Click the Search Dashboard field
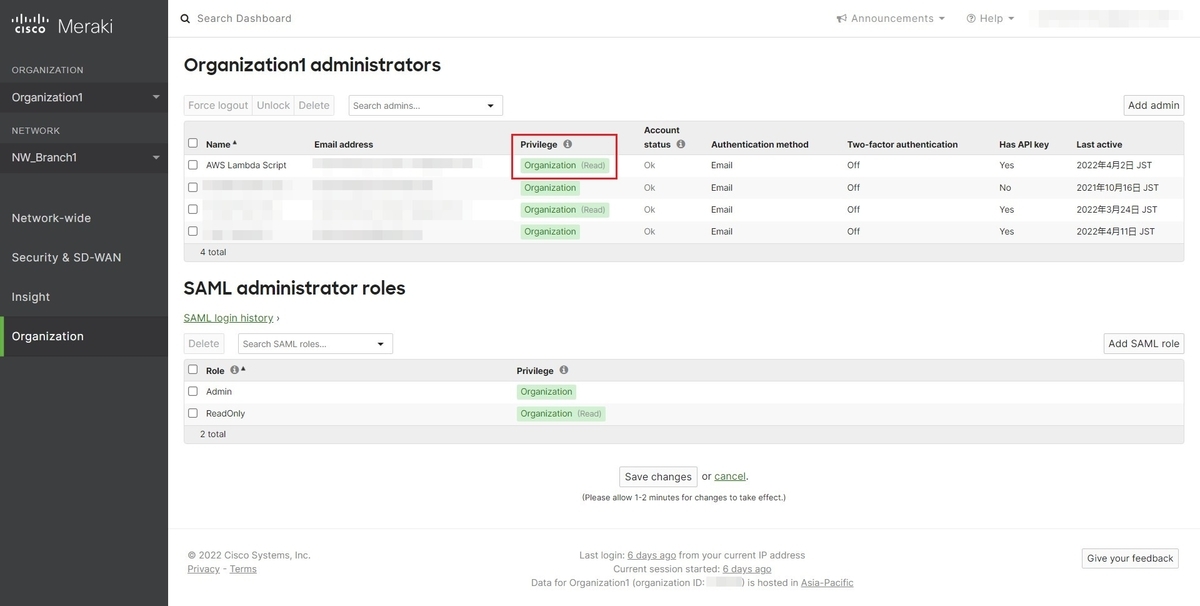 [300, 18]
